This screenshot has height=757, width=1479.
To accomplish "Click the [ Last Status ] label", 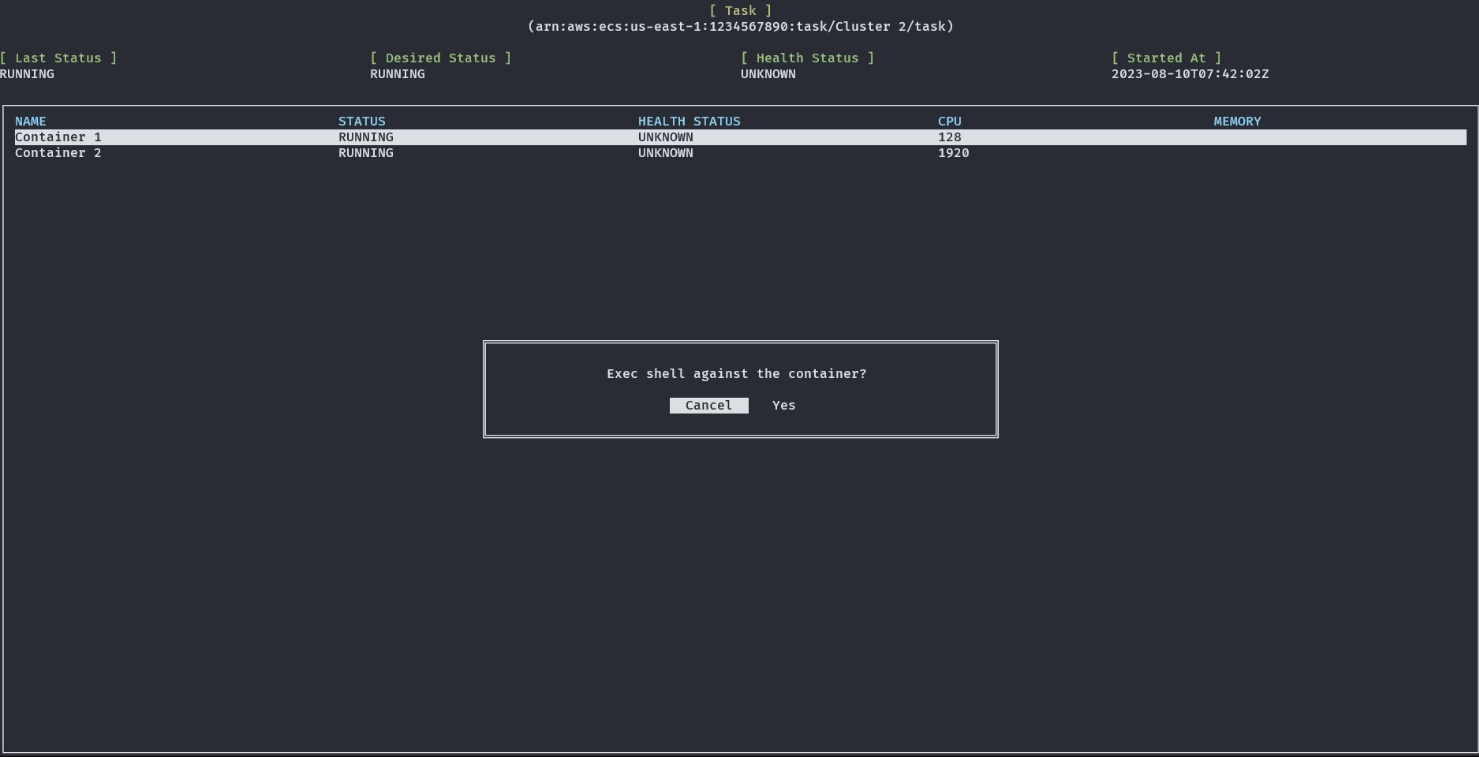I will (x=59, y=58).
